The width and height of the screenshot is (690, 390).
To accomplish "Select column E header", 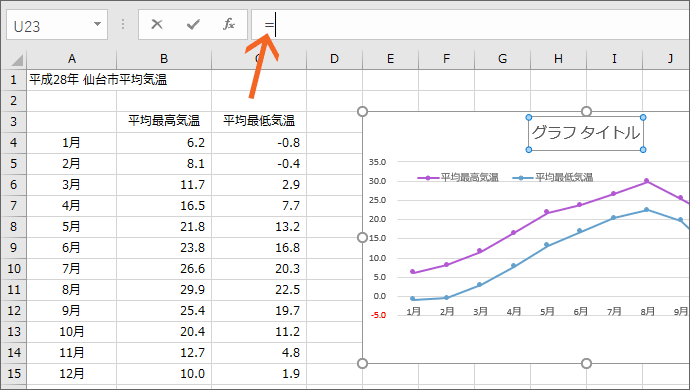I will pyautogui.click(x=390, y=59).
